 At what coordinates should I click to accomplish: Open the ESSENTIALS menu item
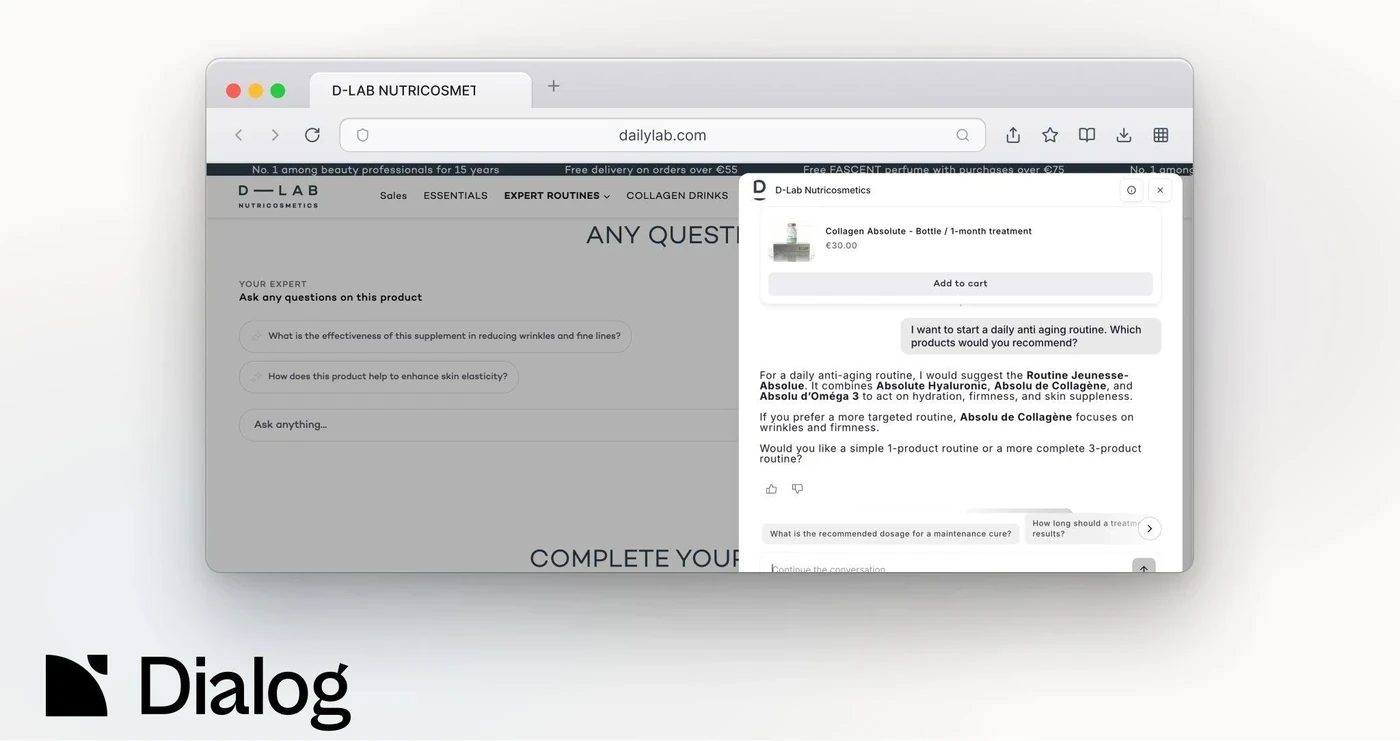click(455, 196)
